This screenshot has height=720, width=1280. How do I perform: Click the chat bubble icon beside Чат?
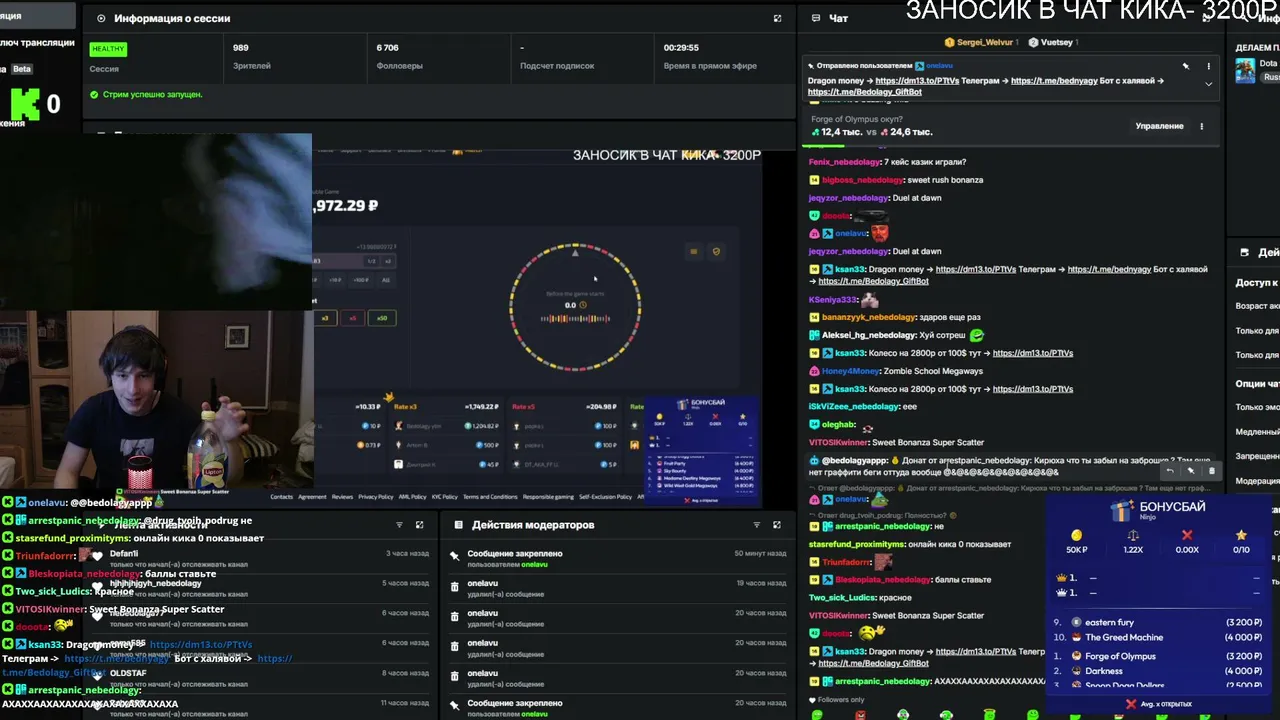(x=816, y=18)
